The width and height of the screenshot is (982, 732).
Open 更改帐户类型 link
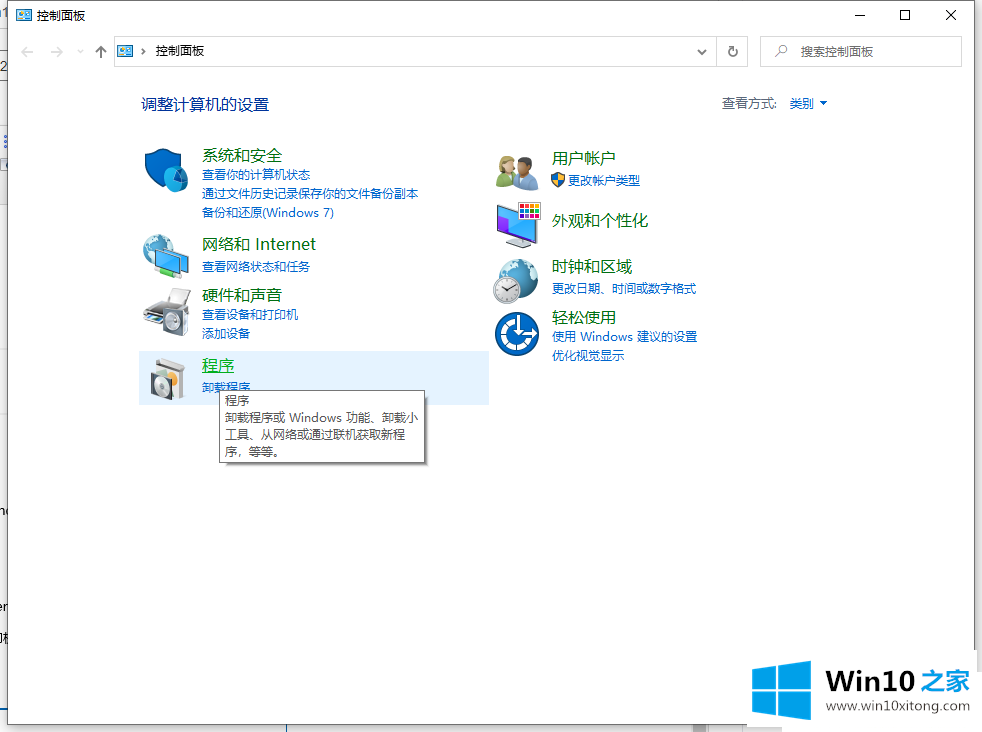[603, 181]
